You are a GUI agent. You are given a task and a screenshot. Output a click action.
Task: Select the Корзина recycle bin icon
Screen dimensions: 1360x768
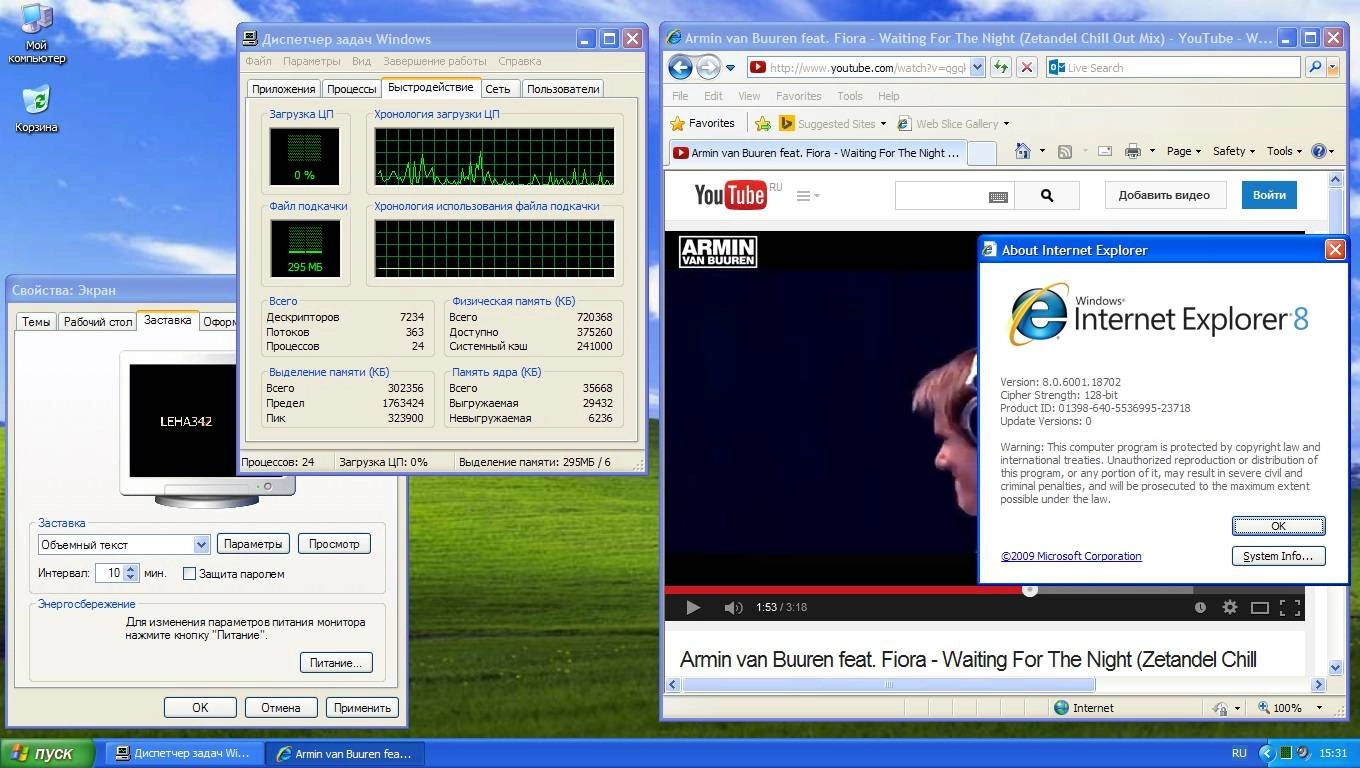point(36,109)
